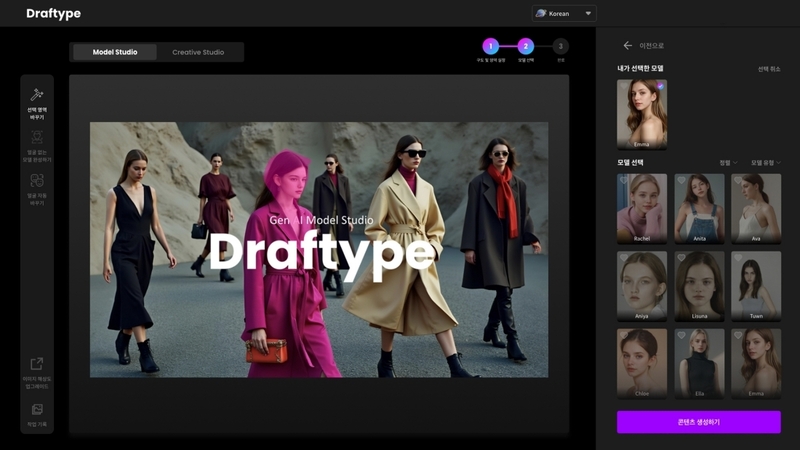Toggle favorite heart on Lisuna card
Viewport: 800px width, 450px height.
tap(681, 258)
